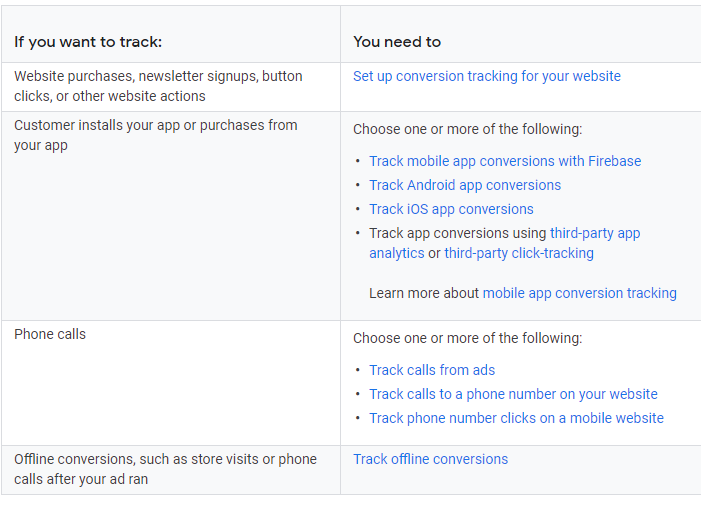This screenshot has width=701, height=531.
Task: Click Track calls from ads link
Action: [432, 370]
